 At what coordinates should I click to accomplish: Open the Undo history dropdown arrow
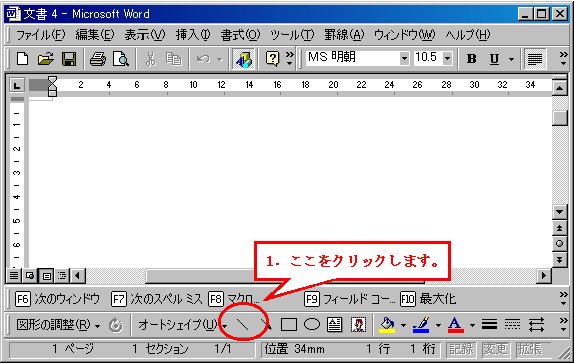point(220,59)
